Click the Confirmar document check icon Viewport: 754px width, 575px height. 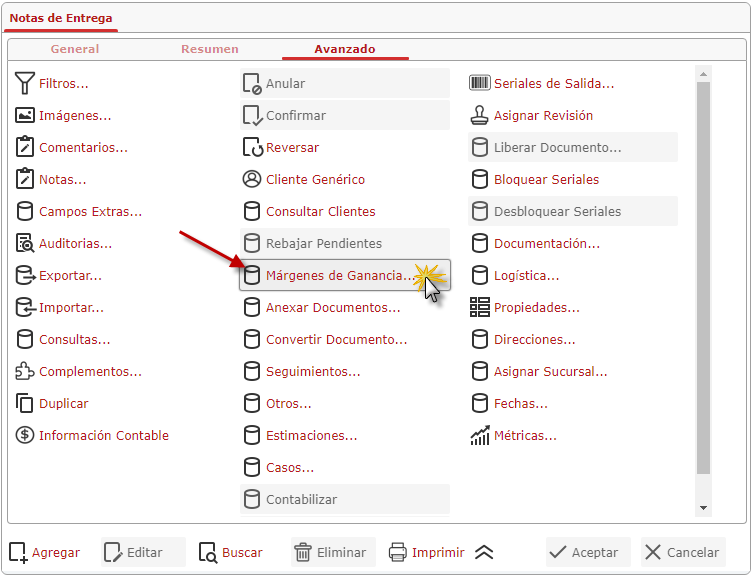pyautogui.click(x=252, y=115)
